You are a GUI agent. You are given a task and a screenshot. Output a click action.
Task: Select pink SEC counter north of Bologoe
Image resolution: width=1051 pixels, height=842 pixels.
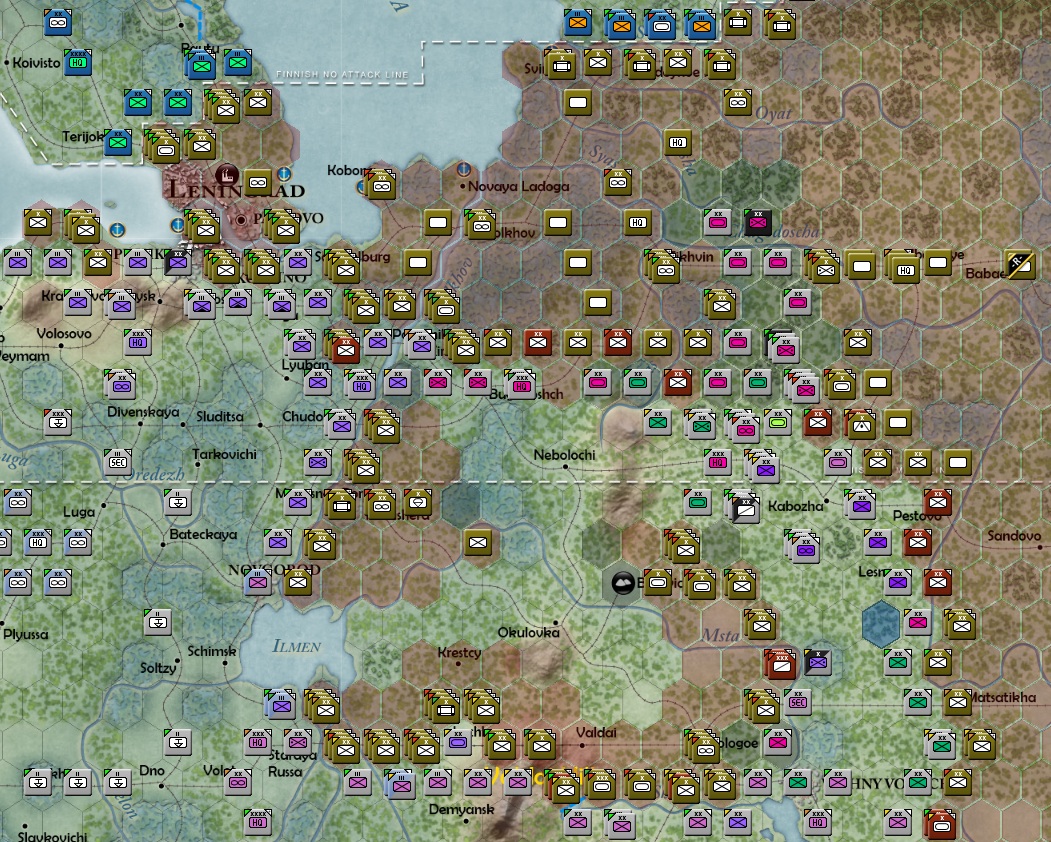click(798, 702)
